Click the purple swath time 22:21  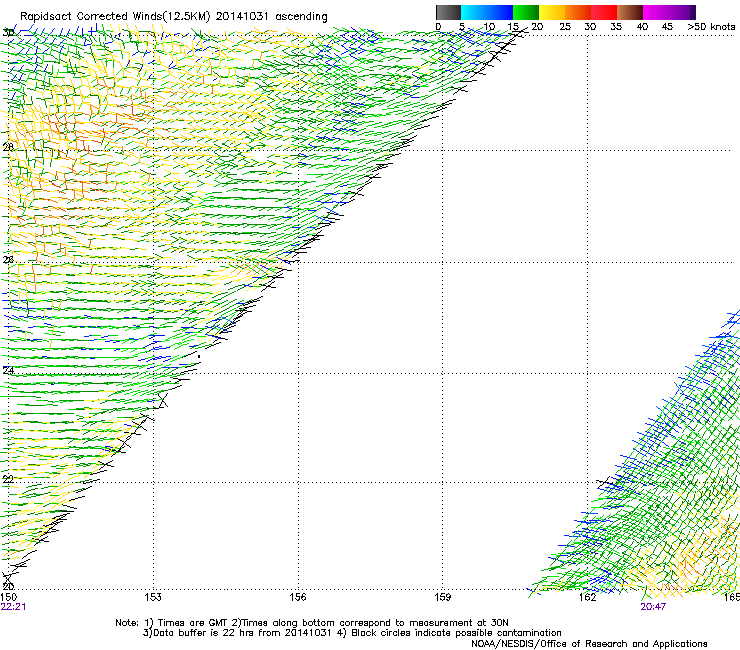[13, 607]
